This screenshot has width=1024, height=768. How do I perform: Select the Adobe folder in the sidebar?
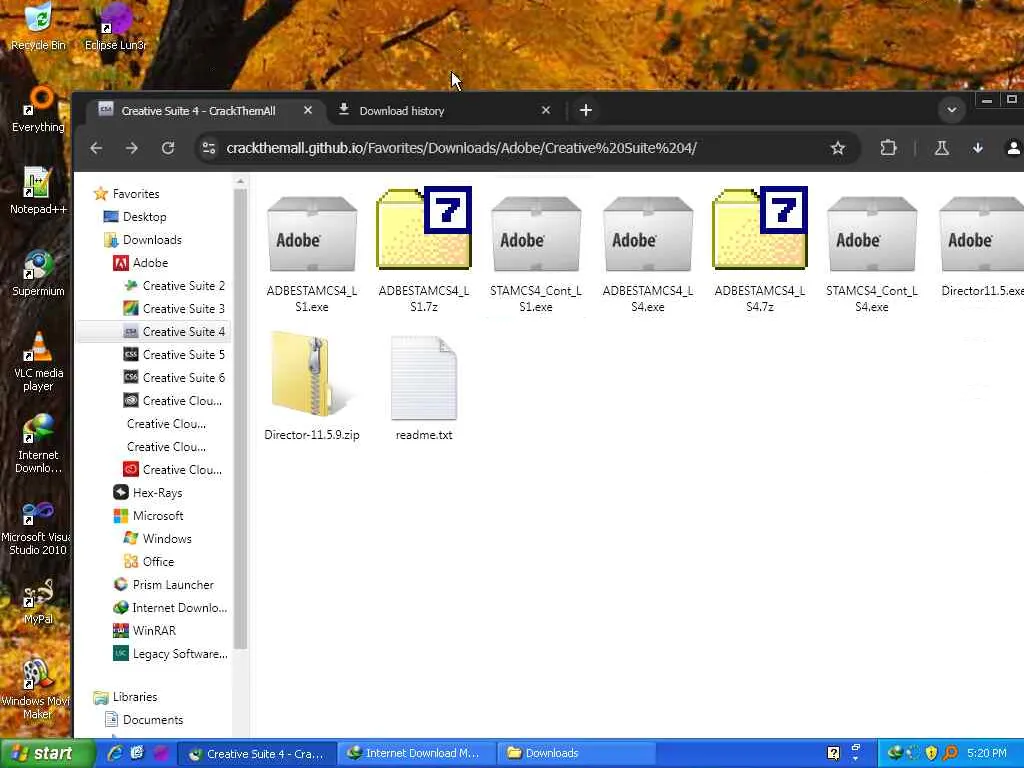click(141, 263)
